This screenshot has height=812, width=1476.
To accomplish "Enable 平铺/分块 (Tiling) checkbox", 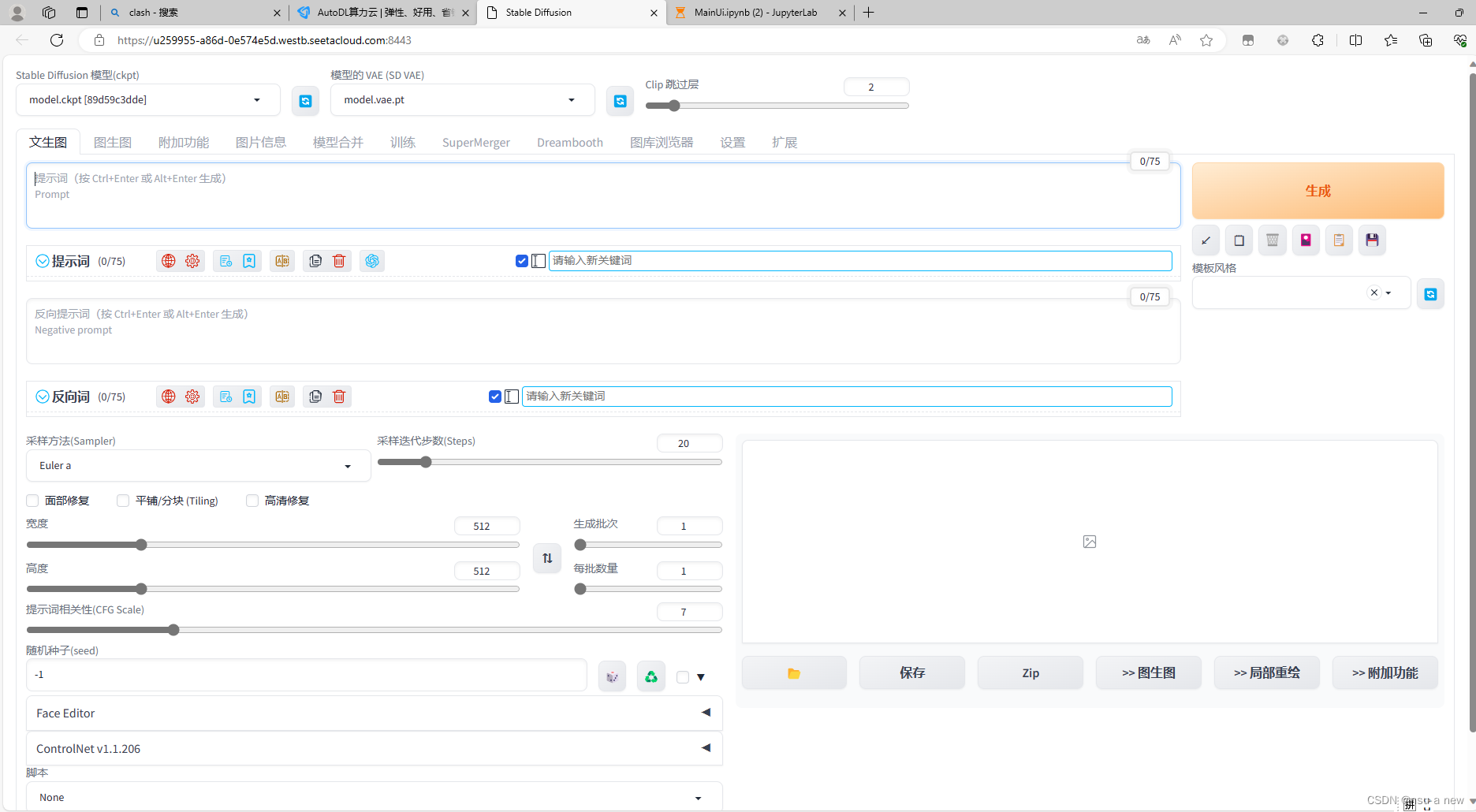I will point(123,501).
